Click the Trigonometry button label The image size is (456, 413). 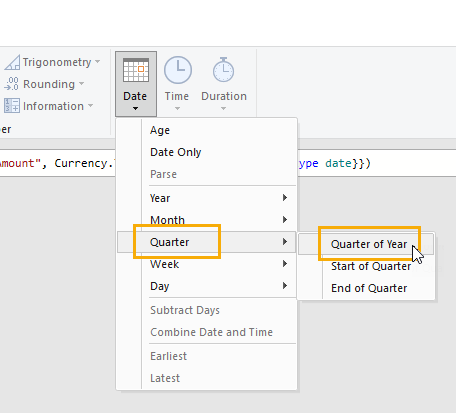pyautogui.click(x=57, y=62)
